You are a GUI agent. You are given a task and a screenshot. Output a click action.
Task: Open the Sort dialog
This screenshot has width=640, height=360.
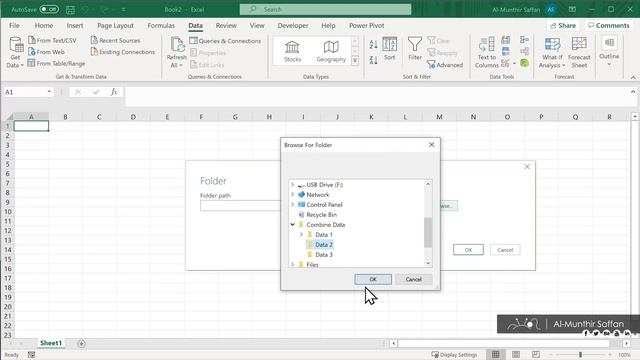coord(389,49)
